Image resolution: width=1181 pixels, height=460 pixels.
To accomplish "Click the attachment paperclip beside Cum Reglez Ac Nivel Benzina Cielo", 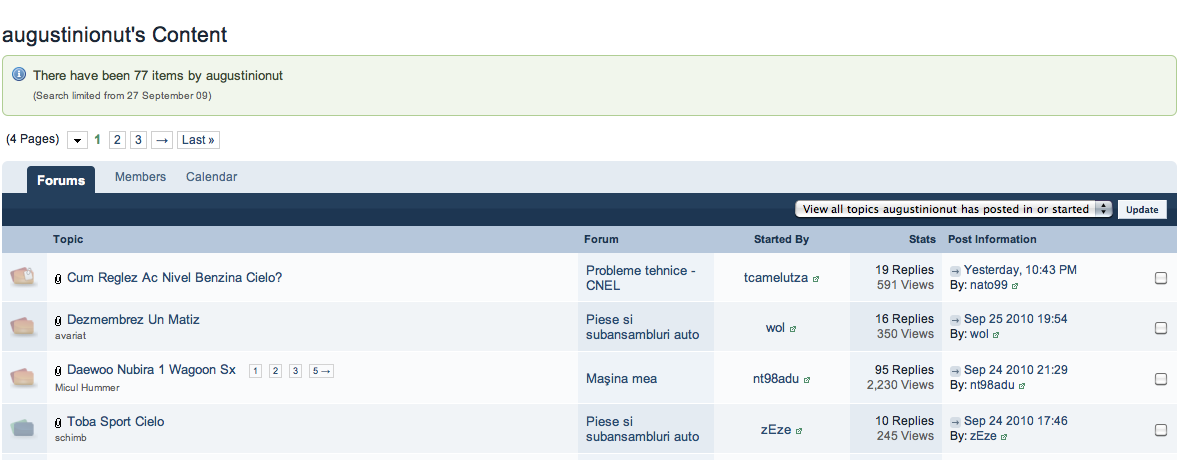I will tap(59, 279).
